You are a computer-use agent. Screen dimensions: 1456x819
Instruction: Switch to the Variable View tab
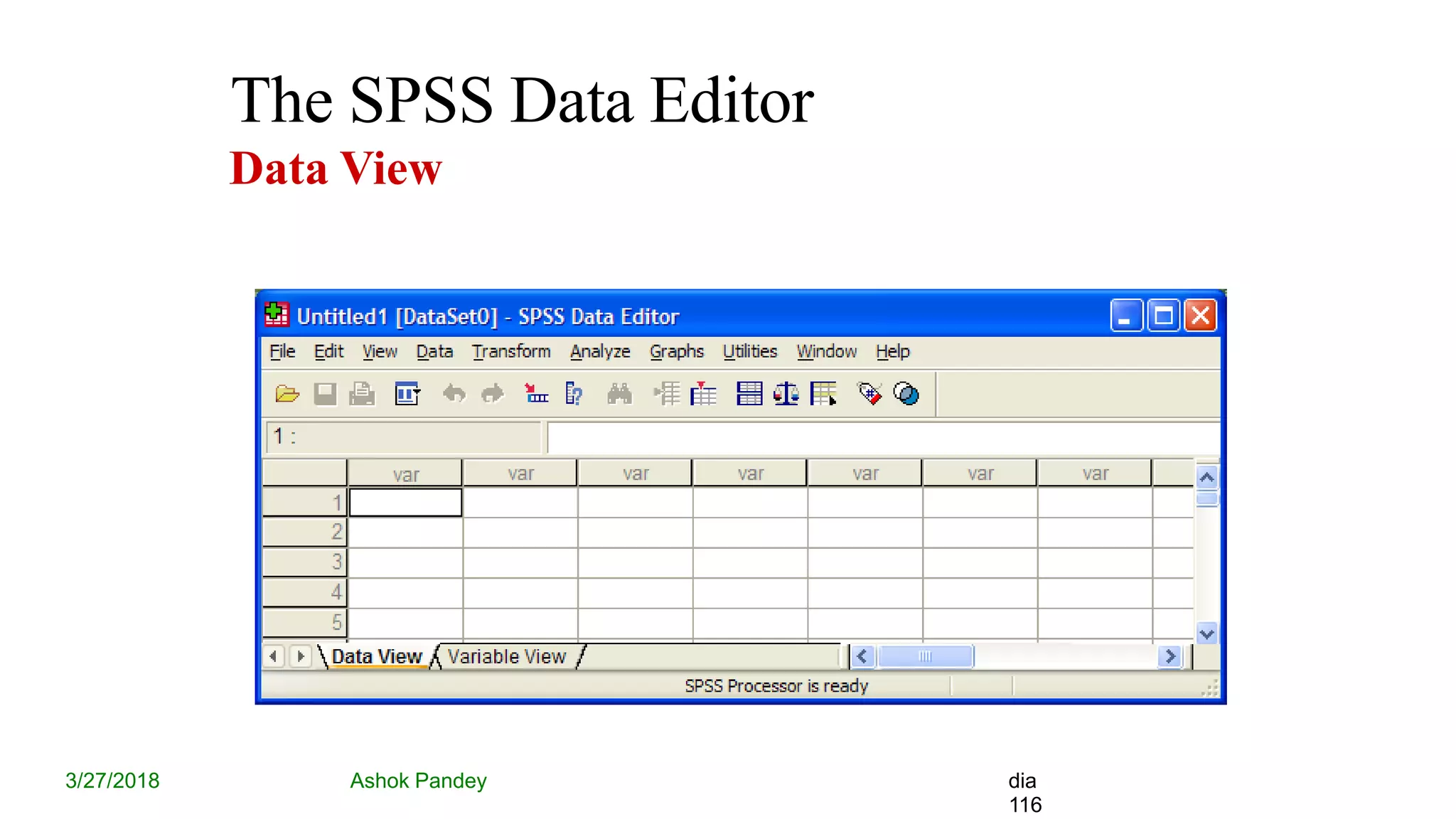[x=507, y=656]
